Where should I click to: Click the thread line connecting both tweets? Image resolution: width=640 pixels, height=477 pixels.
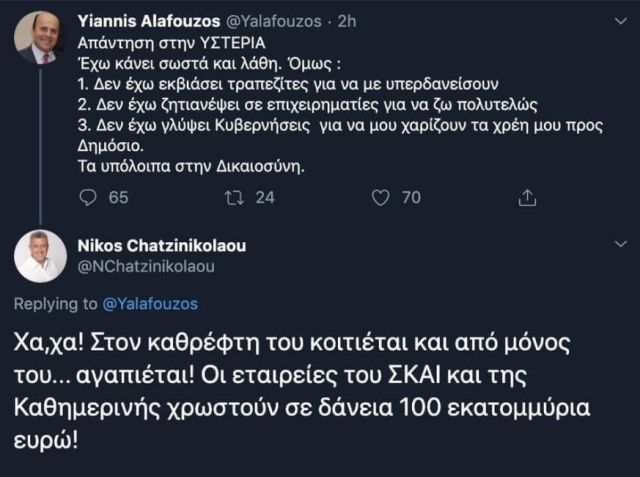pos(40,150)
